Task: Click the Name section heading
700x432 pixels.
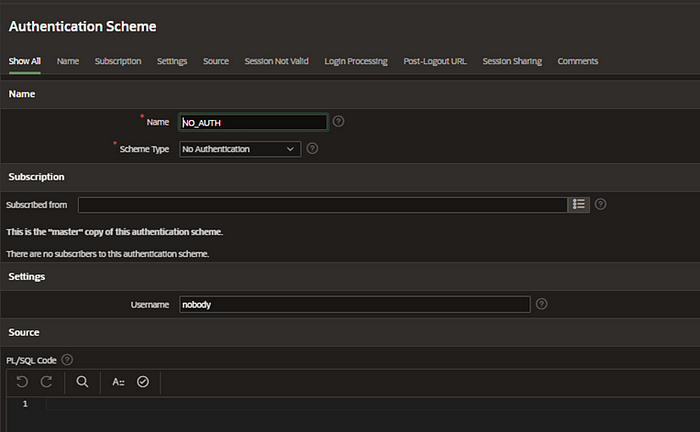Action: 22,94
